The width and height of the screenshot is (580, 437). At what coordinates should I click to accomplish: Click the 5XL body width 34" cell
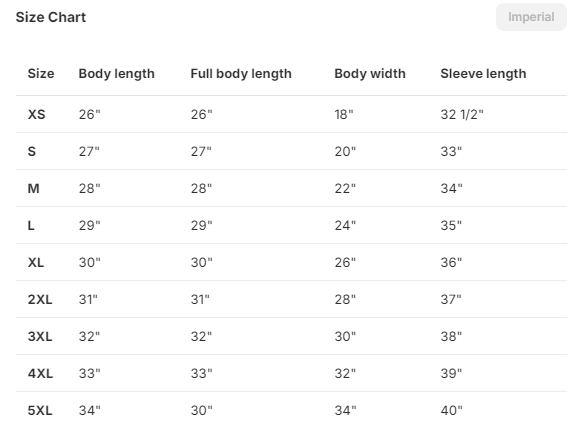click(345, 410)
